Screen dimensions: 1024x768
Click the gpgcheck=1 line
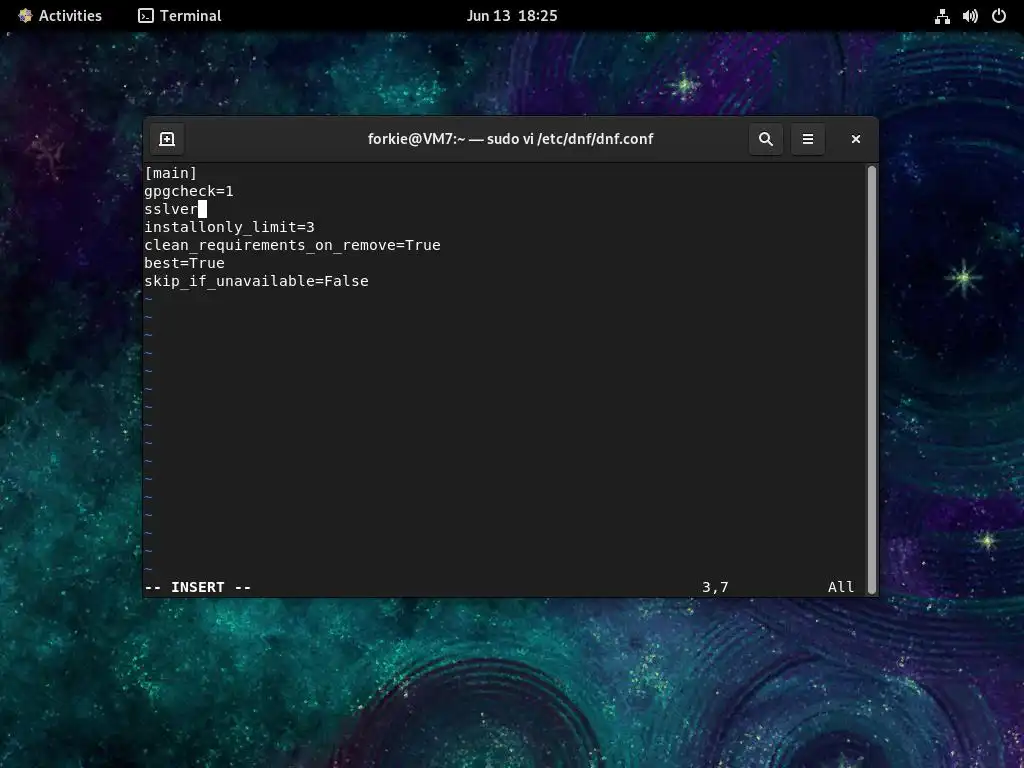(189, 191)
